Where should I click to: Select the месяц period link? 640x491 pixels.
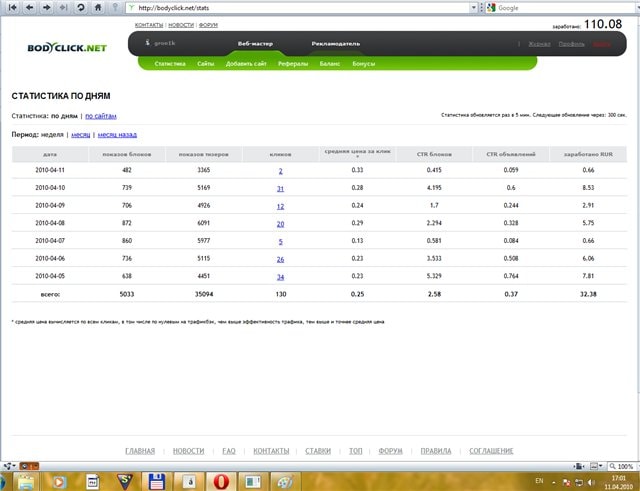click(81, 133)
